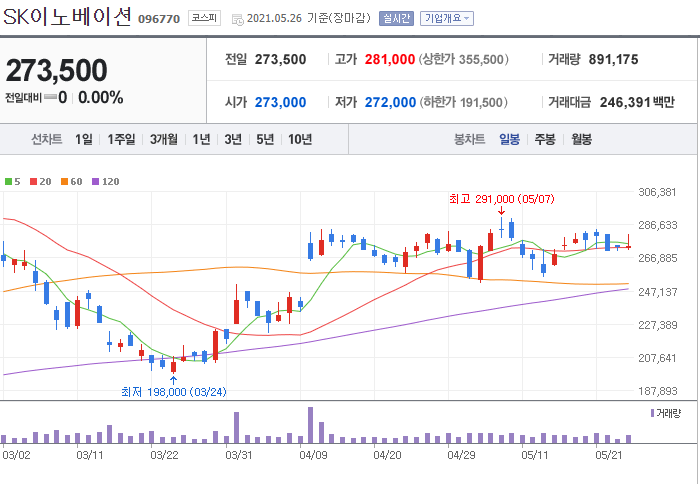700x484 pixels.
Task: Select the 1주일 line chart period
Action: 121,139
